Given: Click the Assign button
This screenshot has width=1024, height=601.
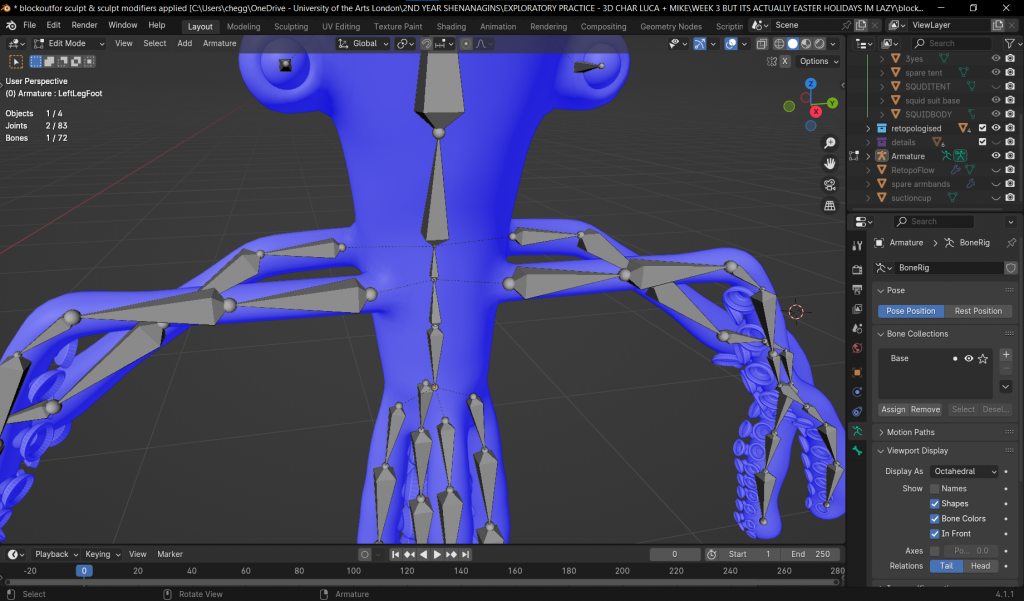Looking at the screenshot, I should [893, 410].
